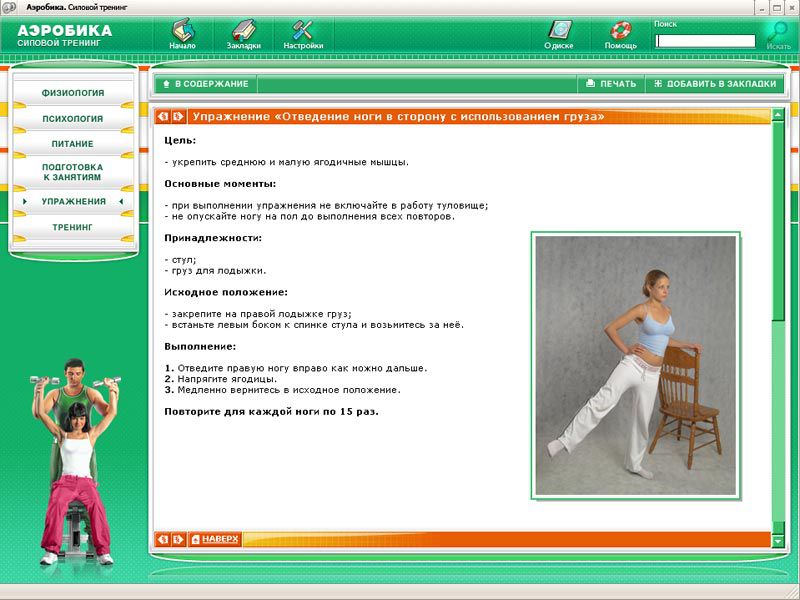Click previous arrow in bottom orange bar

(164, 539)
